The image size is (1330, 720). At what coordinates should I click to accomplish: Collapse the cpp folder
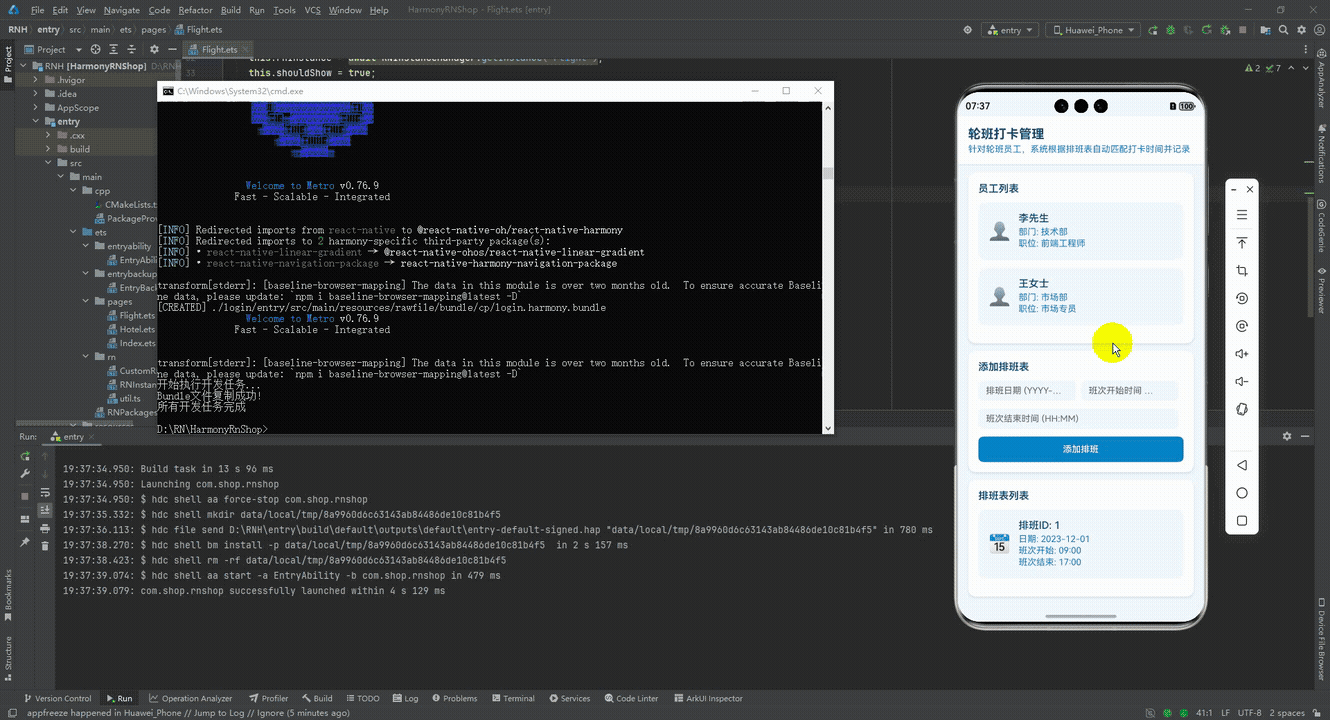72,191
